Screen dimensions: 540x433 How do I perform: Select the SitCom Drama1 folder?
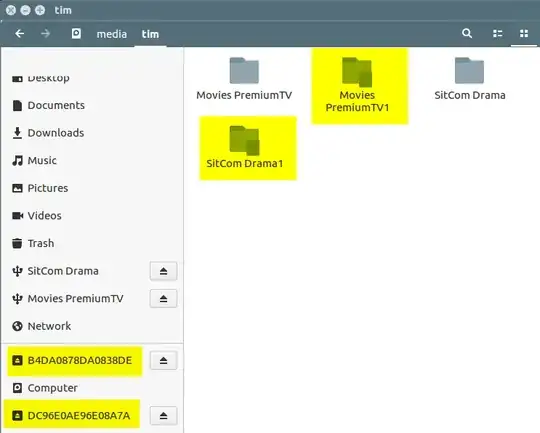(245, 148)
